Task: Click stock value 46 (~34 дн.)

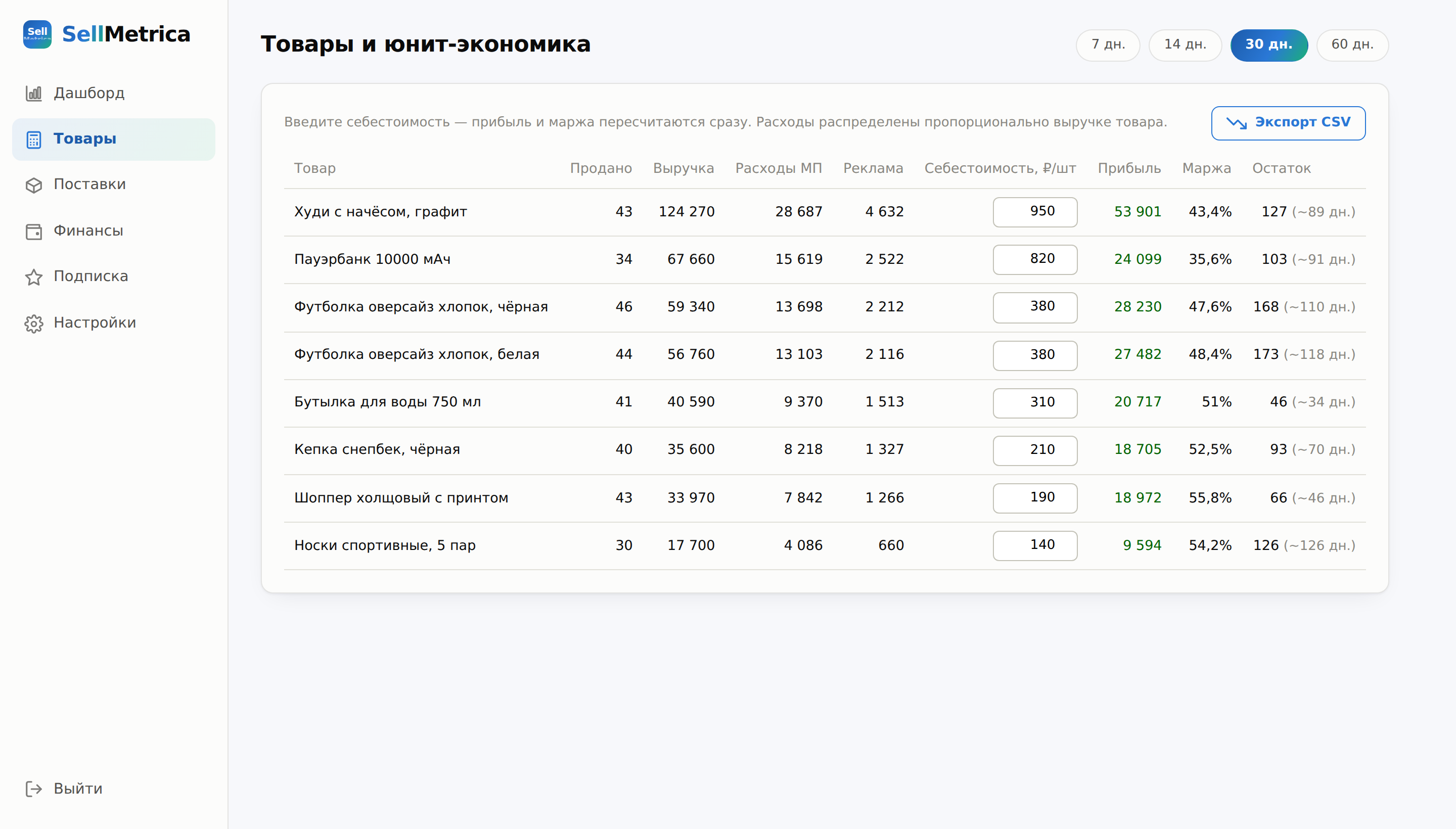Action: (1312, 402)
